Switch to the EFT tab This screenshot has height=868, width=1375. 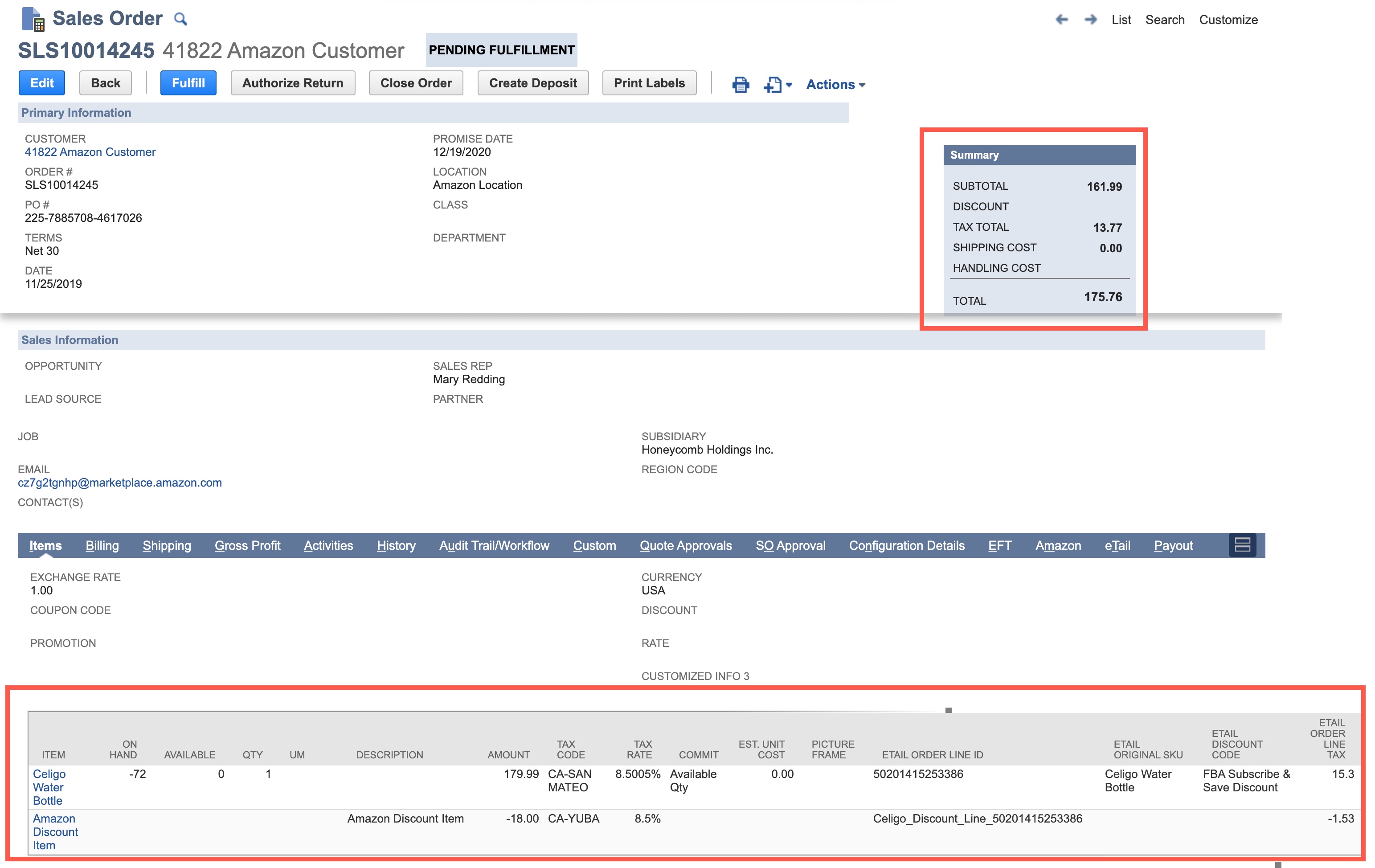click(x=999, y=545)
